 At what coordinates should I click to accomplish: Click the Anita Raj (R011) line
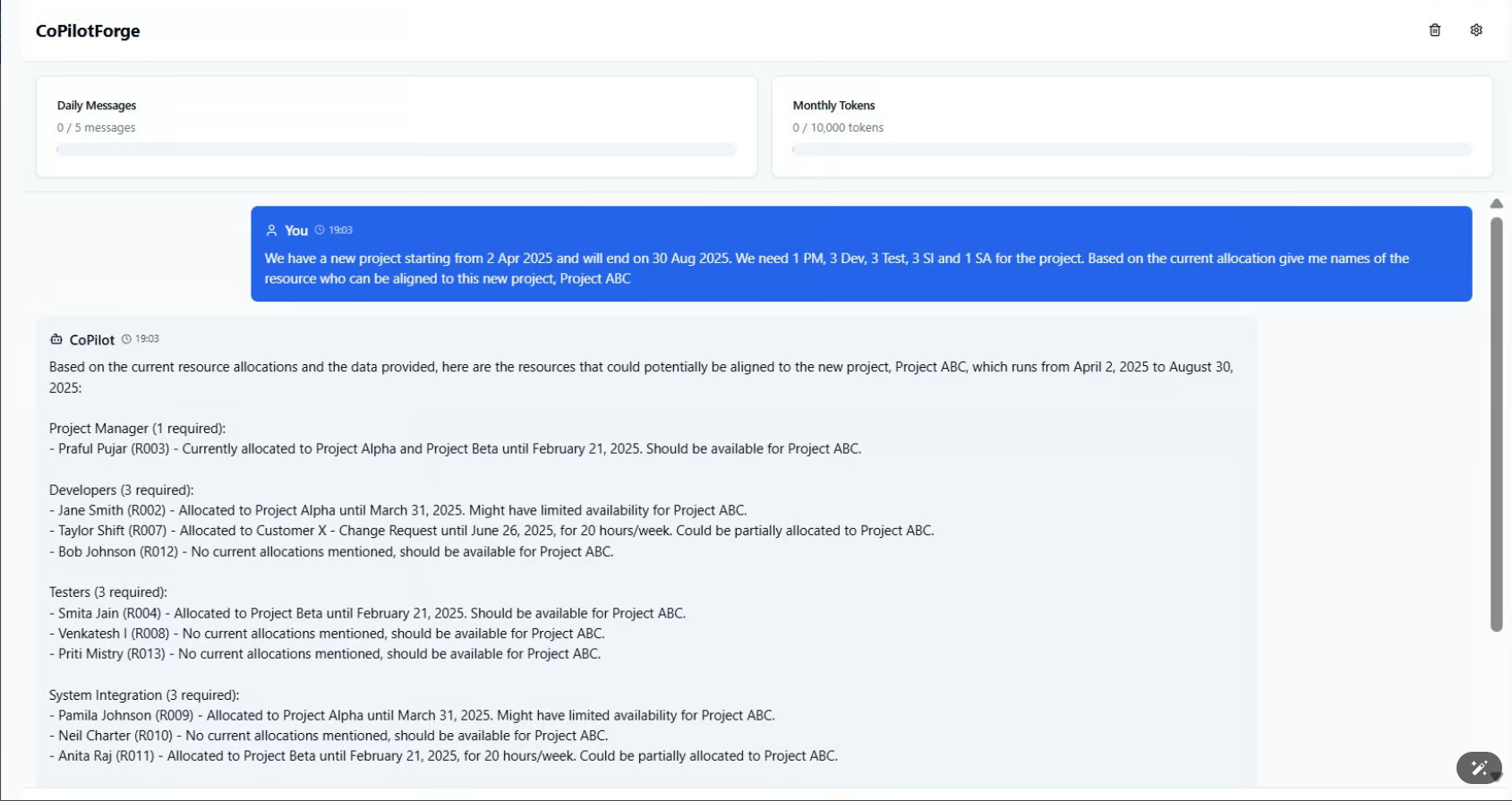[x=443, y=756]
